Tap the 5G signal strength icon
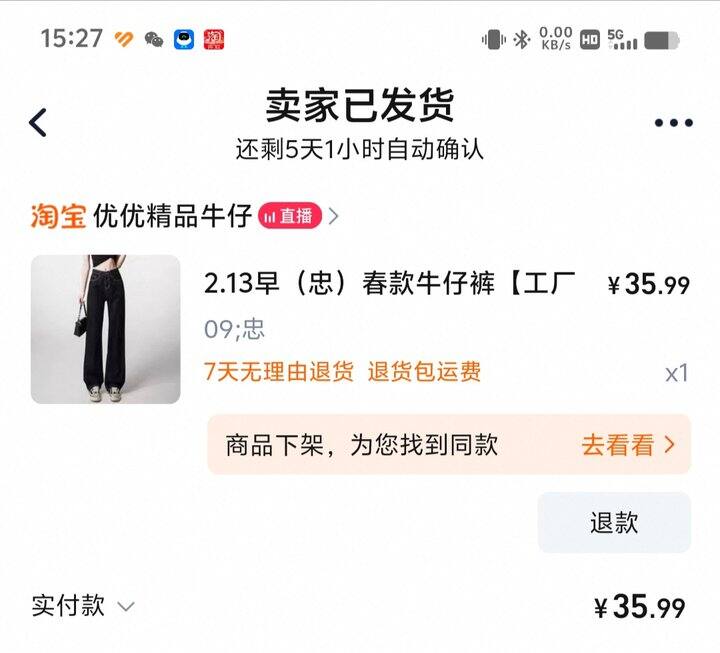Screen dimensions: 720x653 click(x=622, y=39)
